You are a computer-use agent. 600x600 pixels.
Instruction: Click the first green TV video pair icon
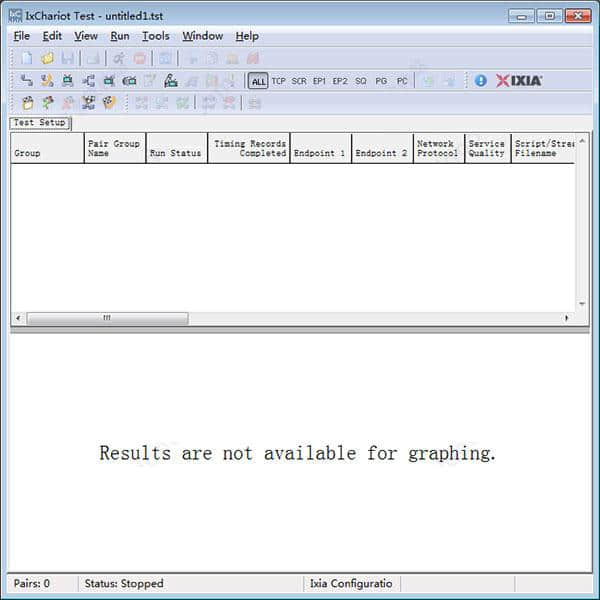click(68, 81)
